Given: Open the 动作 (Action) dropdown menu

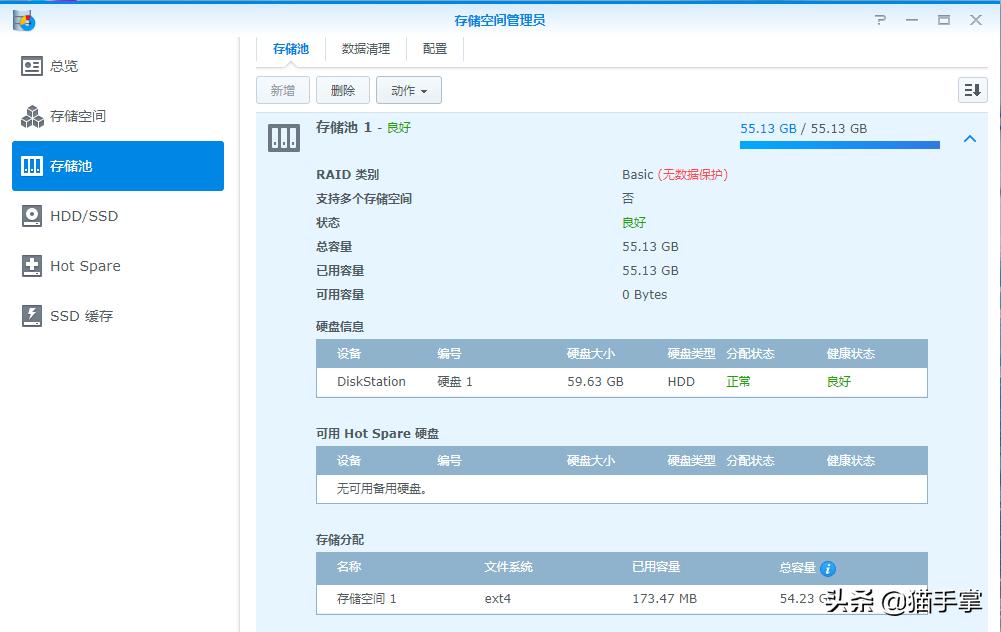Looking at the screenshot, I should click(408, 90).
